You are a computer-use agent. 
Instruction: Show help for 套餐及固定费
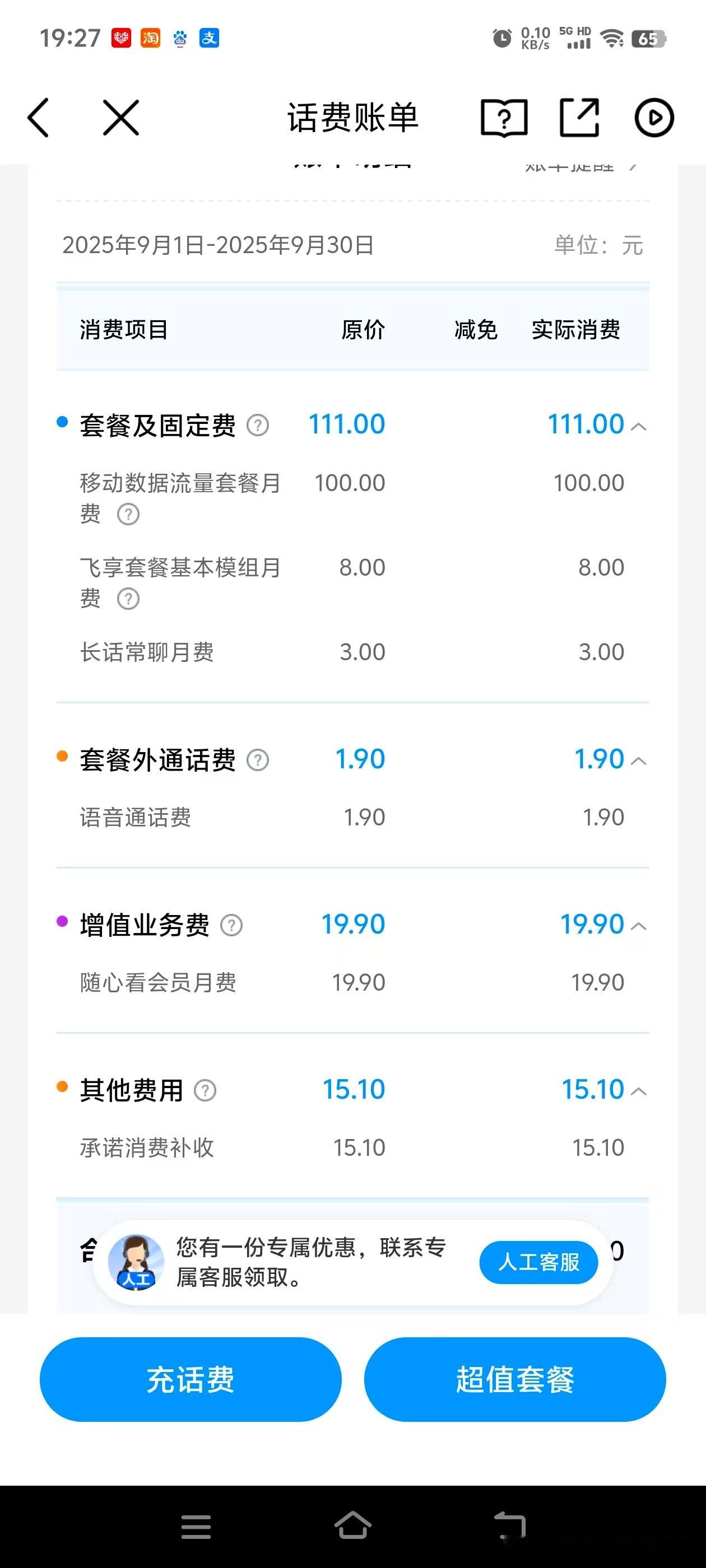[x=258, y=426]
